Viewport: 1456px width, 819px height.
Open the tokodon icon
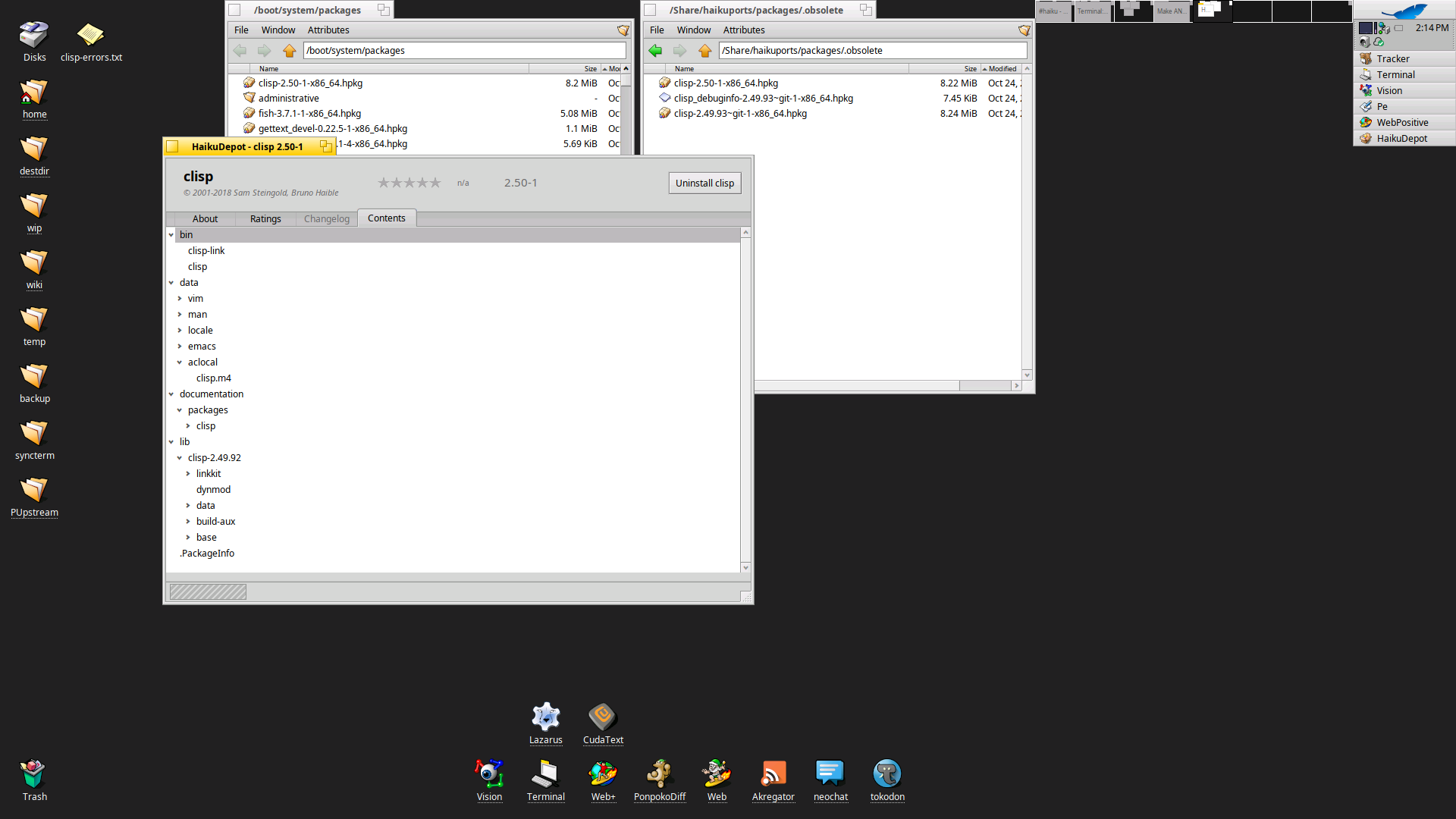tap(887, 774)
